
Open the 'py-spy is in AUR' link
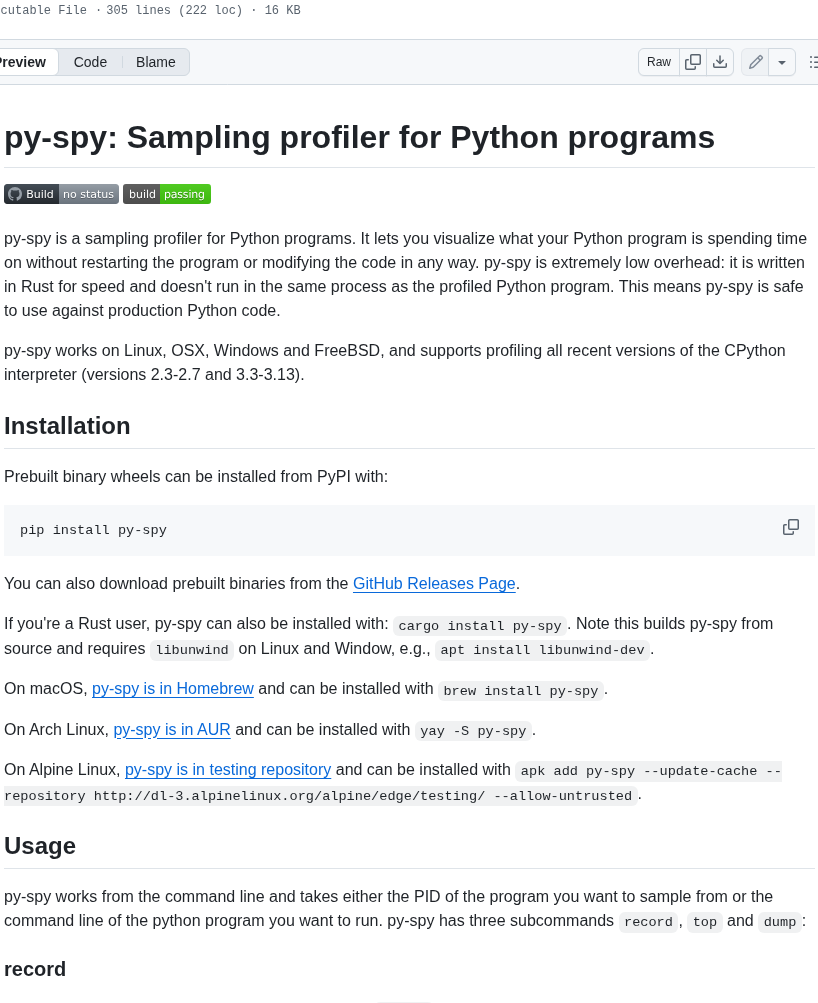pyautogui.click(x=171, y=729)
